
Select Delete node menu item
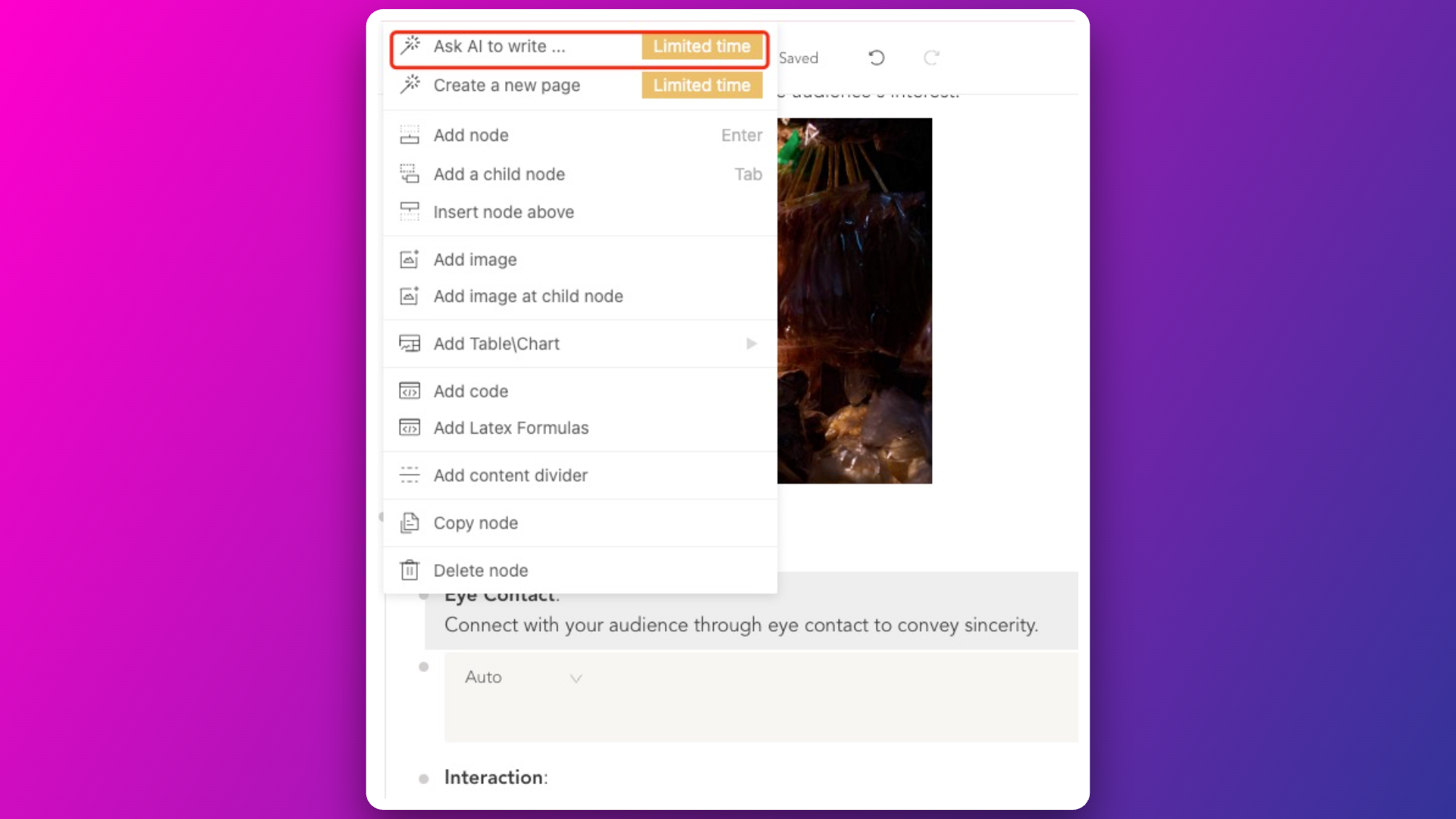point(481,570)
